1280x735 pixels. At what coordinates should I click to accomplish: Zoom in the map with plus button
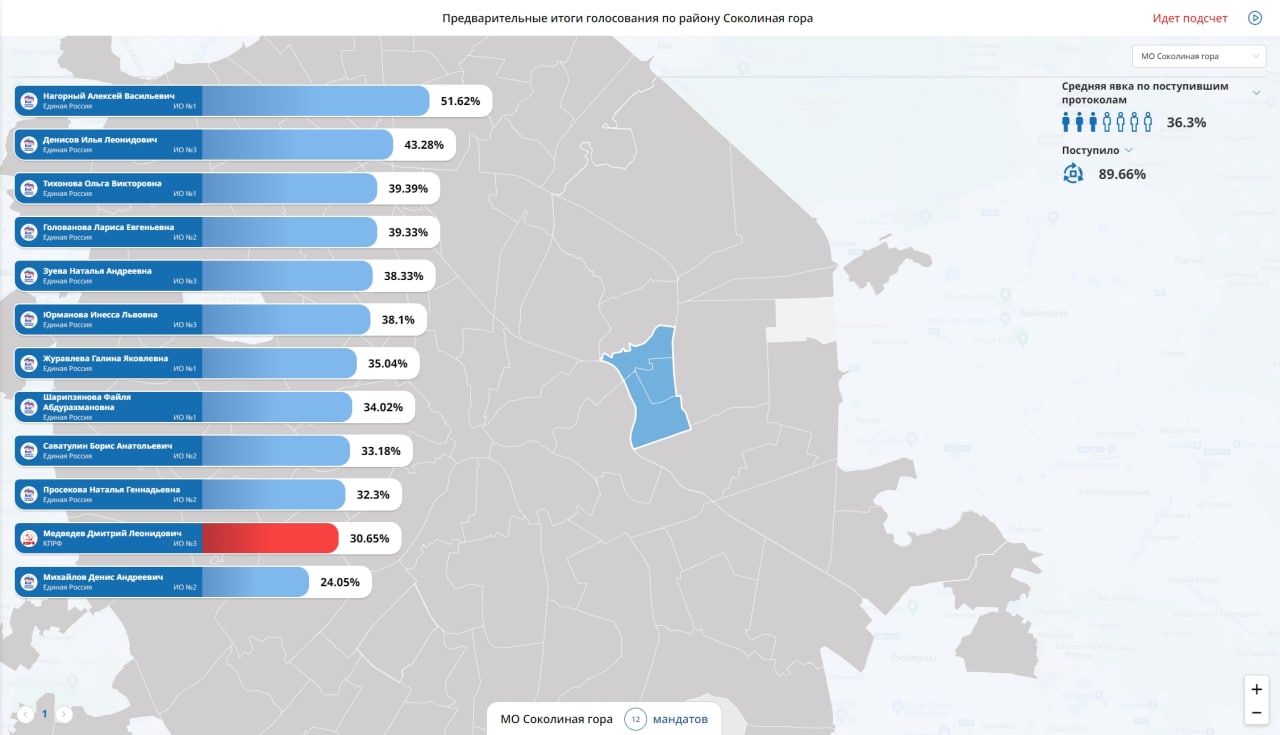1257,689
